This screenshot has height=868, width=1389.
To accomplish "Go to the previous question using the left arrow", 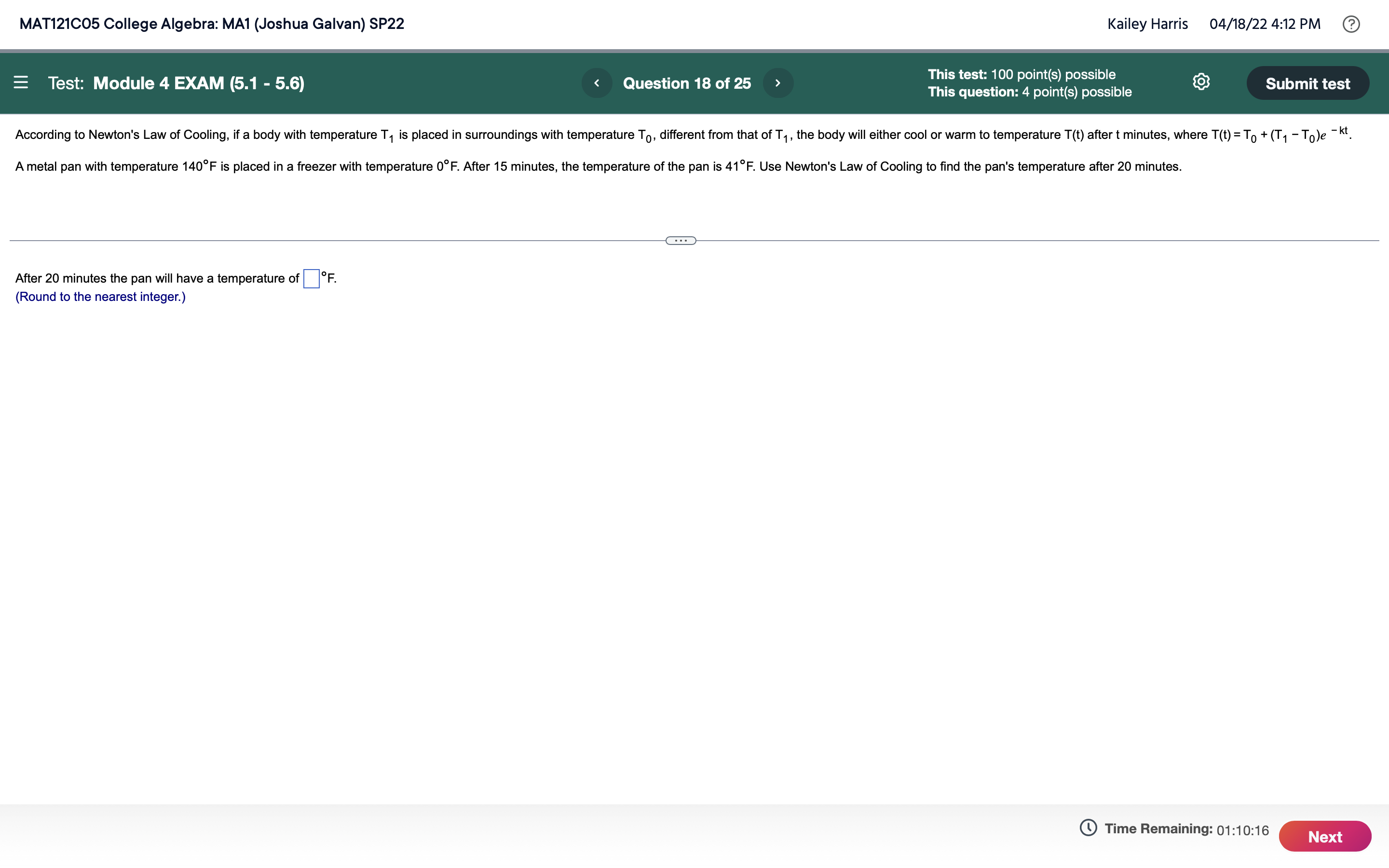I will [598, 82].
